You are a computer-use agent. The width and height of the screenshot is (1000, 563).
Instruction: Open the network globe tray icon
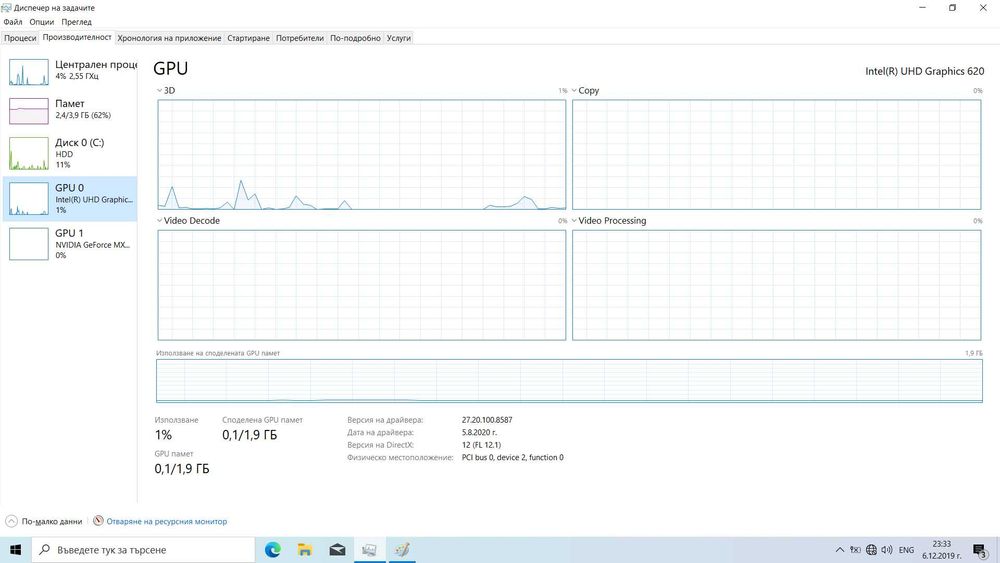click(871, 550)
